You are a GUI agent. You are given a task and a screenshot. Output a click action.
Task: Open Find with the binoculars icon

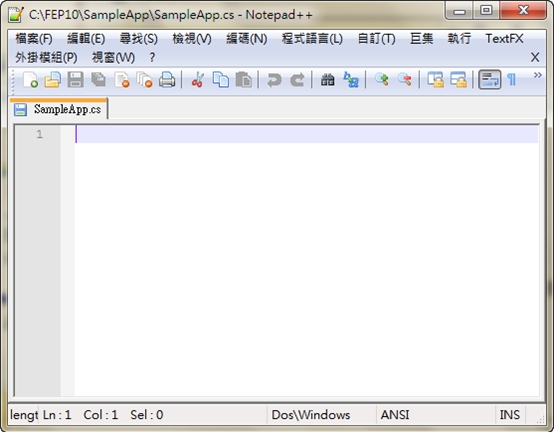(328, 79)
